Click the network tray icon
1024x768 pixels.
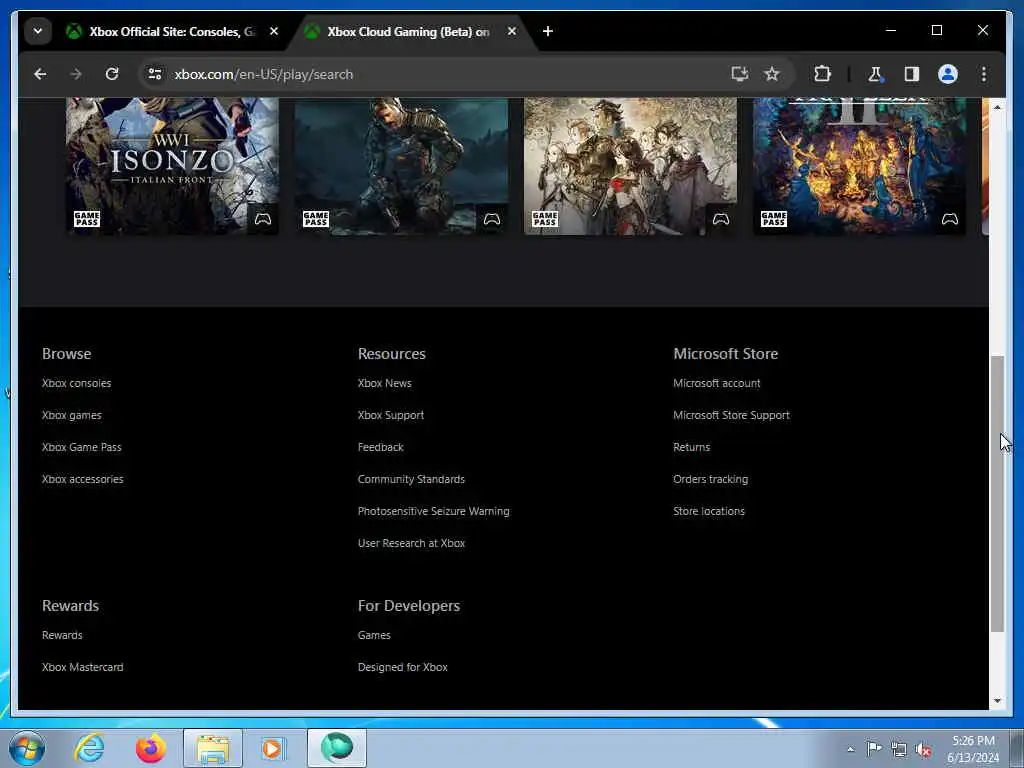(899, 750)
